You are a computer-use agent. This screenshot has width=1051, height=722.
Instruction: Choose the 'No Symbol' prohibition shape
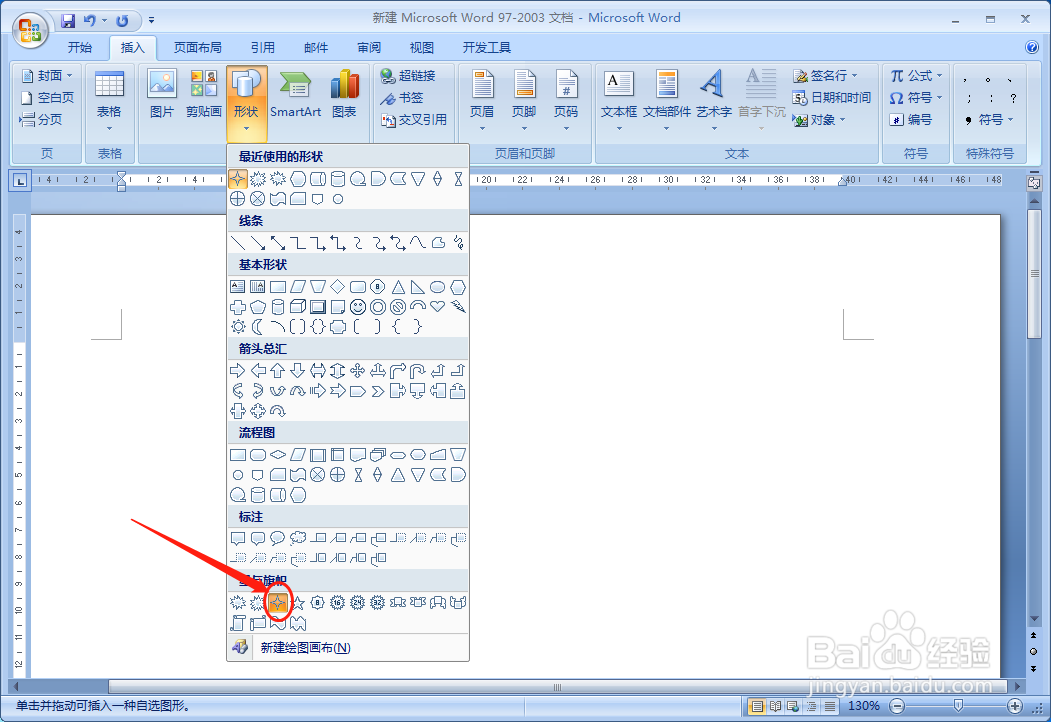click(x=398, y=307)
